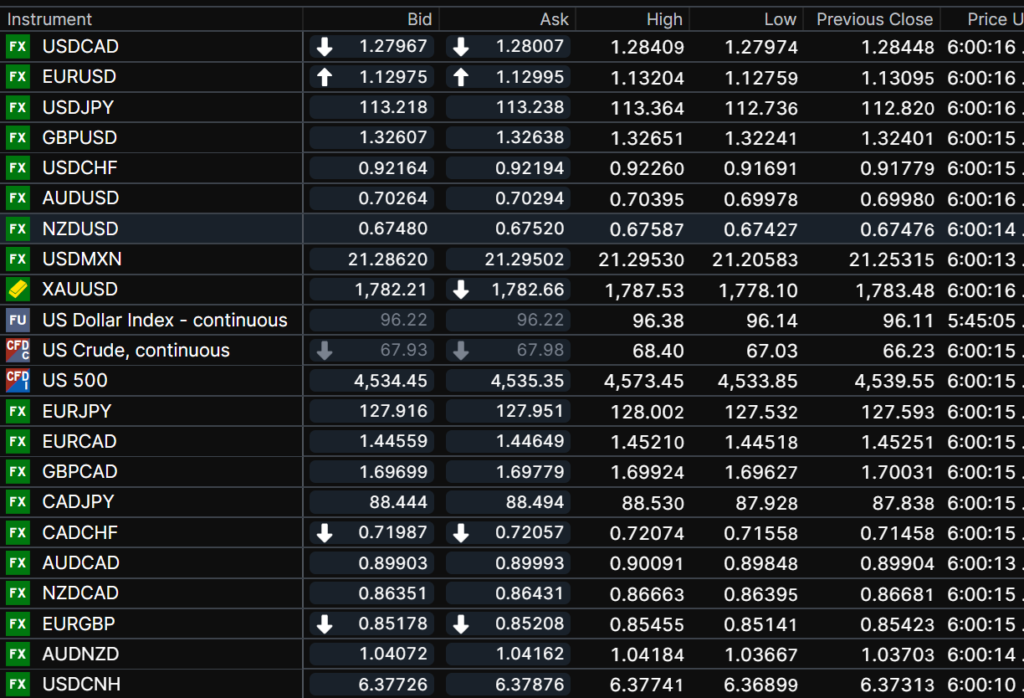The width and height of the screenshot is (1024, 698).
Task: Click the CFD icon beside US 500
Action: point(17,381)
